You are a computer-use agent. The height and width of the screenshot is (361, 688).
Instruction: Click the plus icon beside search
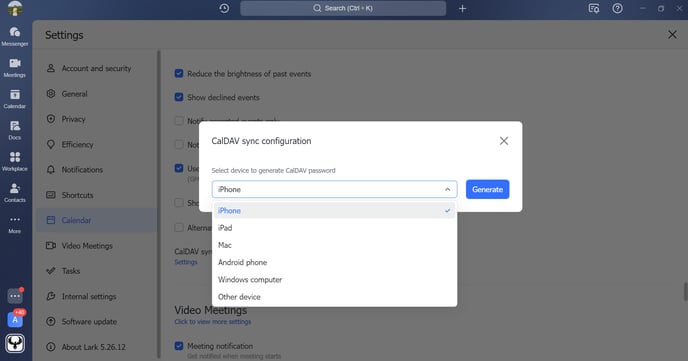click(462, 8)
